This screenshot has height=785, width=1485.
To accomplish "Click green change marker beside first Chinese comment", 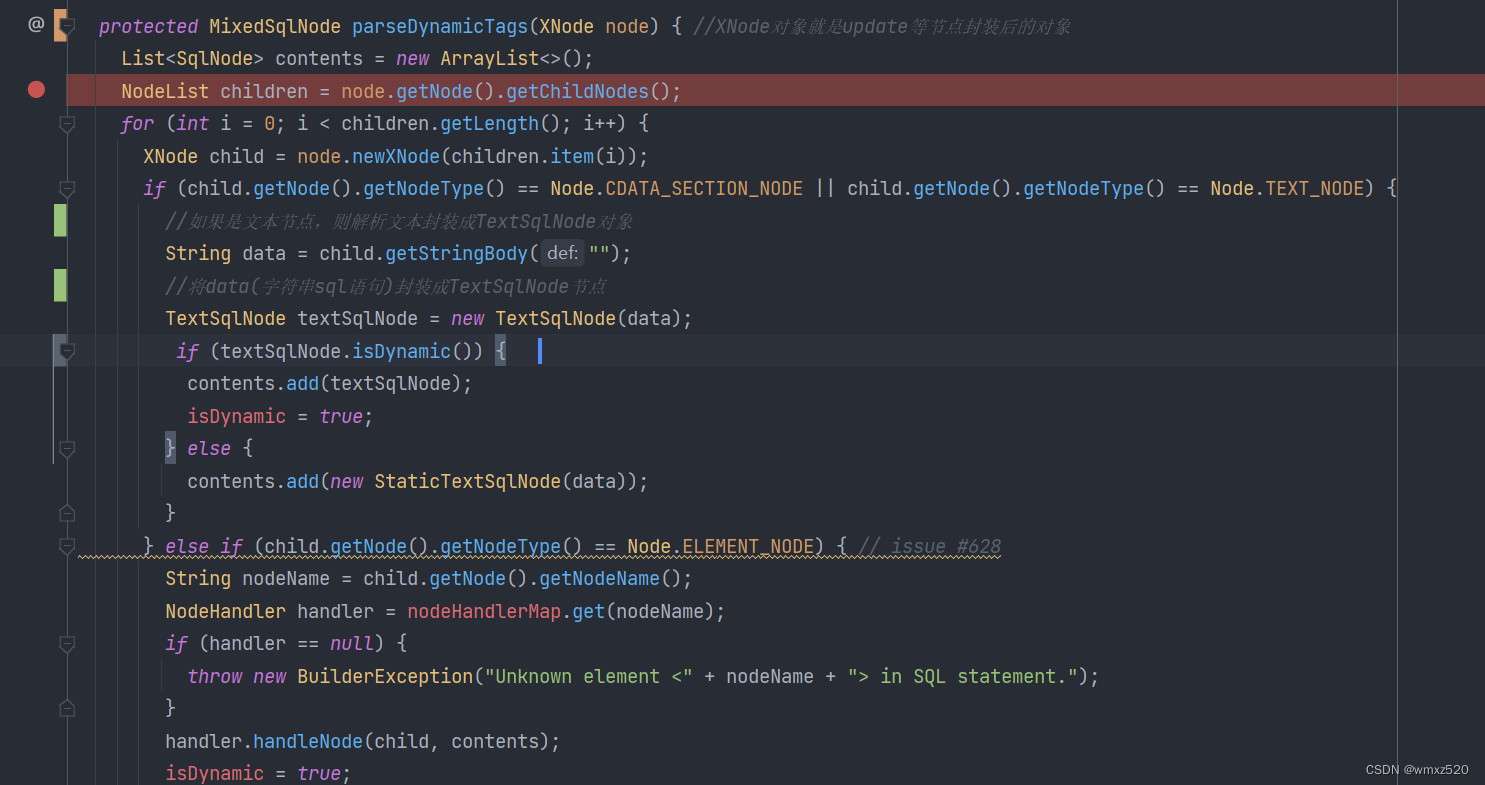I will [x=60, y=220].
